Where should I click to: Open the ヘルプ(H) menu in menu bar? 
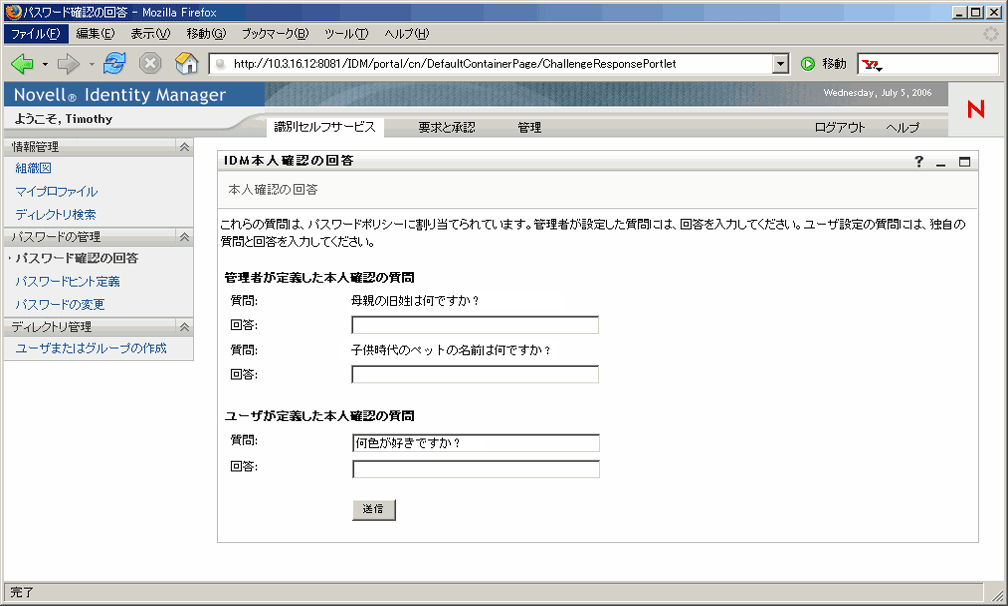click(406, 33)
